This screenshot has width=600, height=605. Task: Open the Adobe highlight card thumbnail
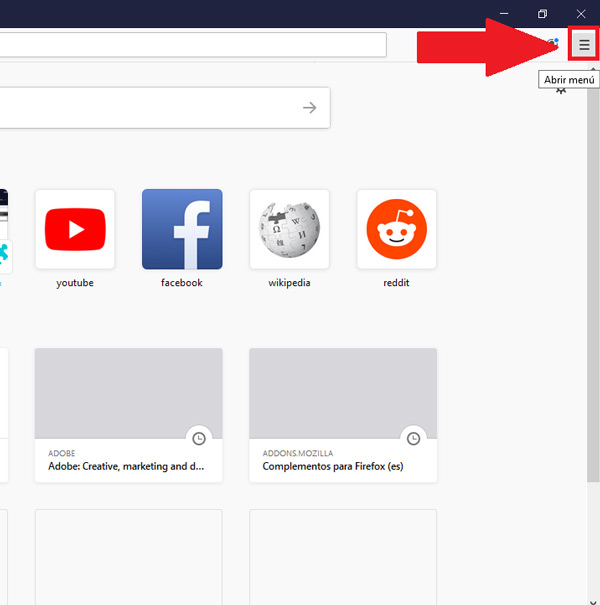click(x=128, y=393)
